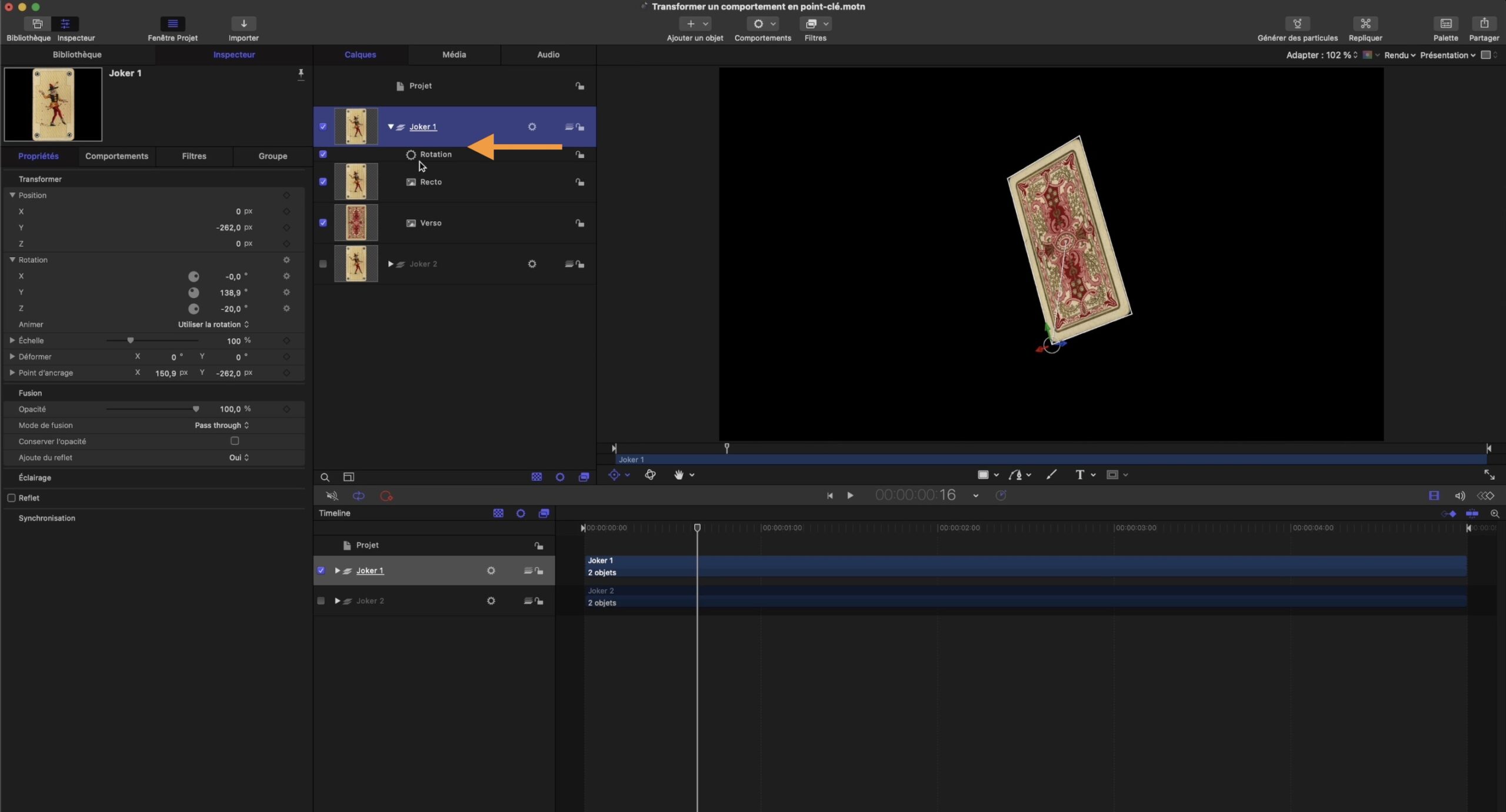The width and height of the screenshot is (1506, 812).
Task: Click the Rotation Y dial
Action: click(194, 293)
